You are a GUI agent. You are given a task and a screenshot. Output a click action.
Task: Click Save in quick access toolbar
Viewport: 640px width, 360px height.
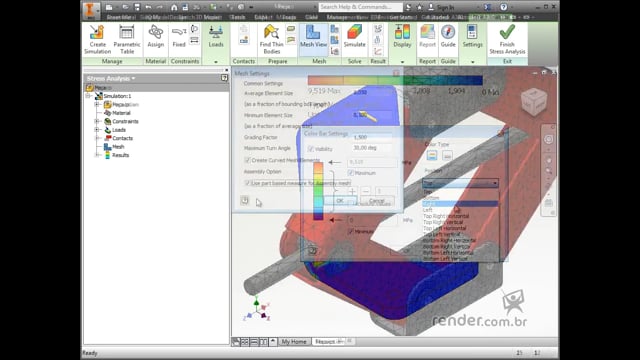[137, 7]
